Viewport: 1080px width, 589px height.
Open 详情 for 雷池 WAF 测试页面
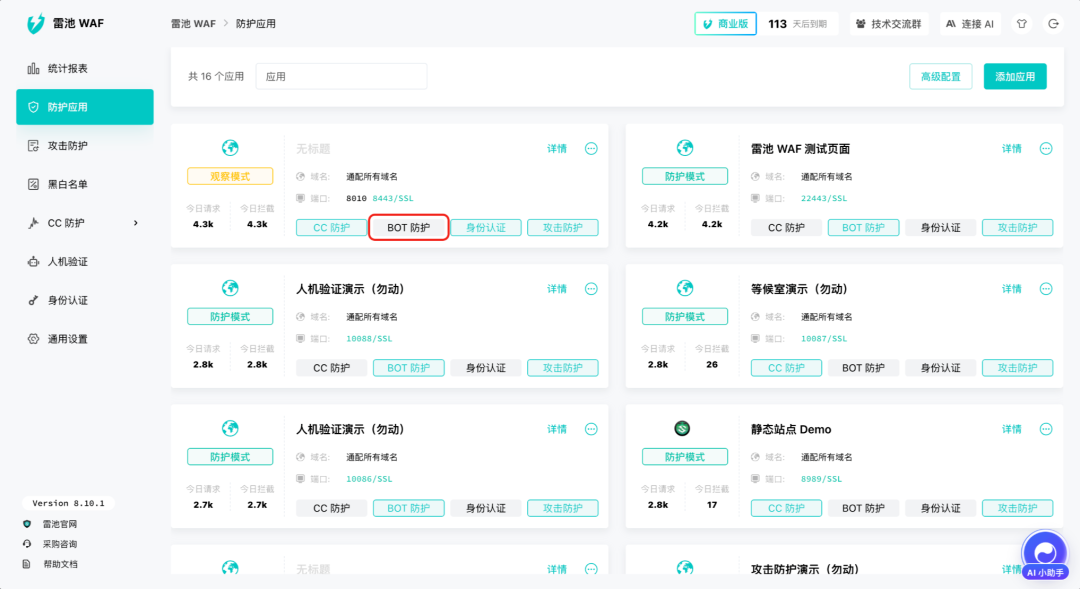(1011, 148)
